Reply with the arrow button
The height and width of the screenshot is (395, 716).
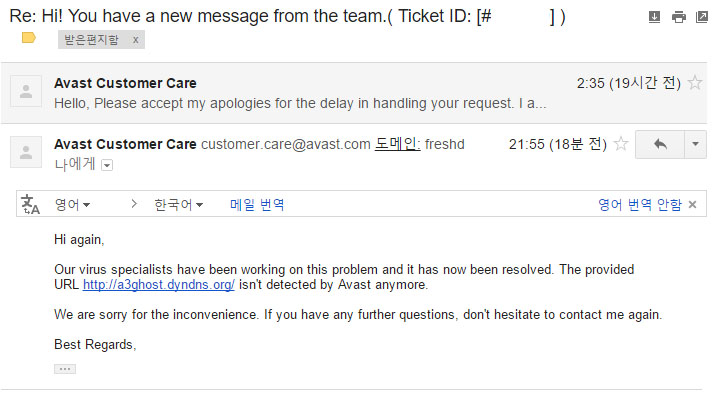tap(660, 144)
